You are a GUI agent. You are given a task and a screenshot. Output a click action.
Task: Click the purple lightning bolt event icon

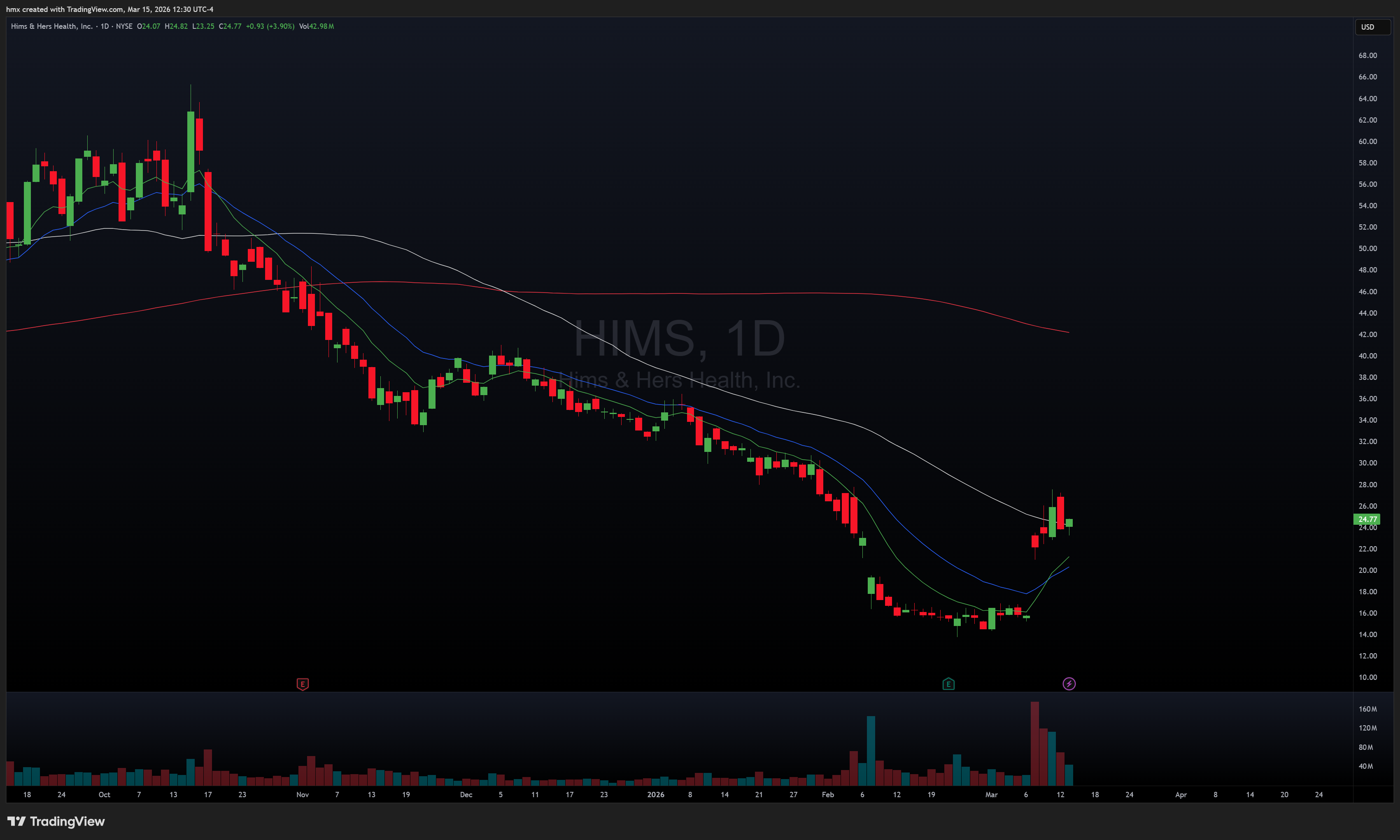1069,684
